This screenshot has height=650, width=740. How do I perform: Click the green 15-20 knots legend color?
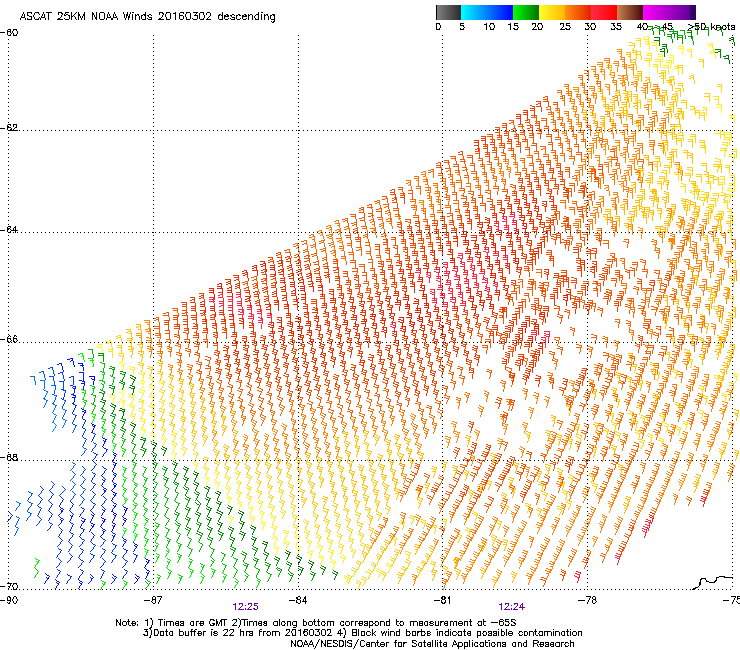pyautogui.click(x=526, y=12)
